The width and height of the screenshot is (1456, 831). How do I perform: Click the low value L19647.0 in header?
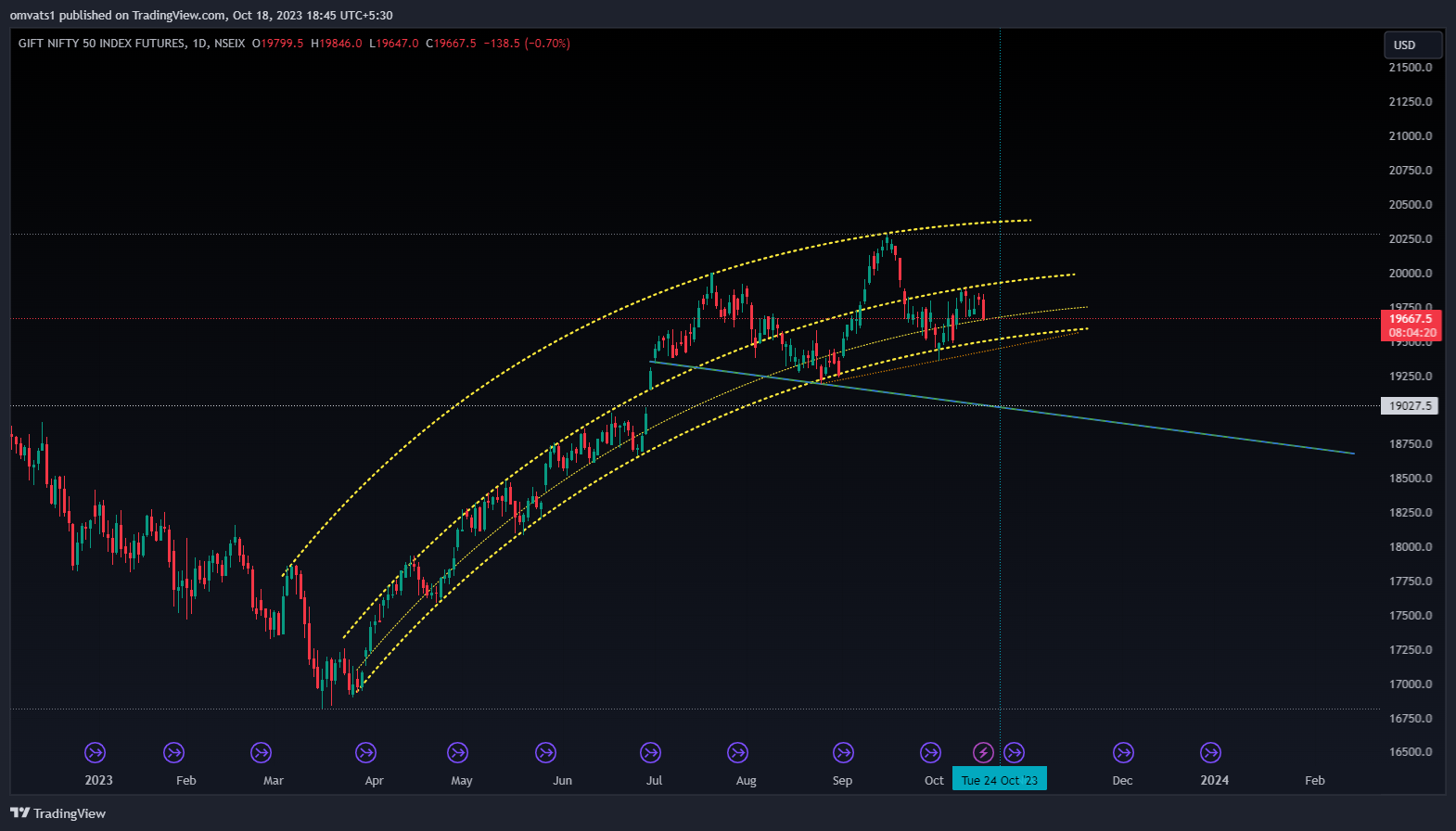[x=394, y=44]
